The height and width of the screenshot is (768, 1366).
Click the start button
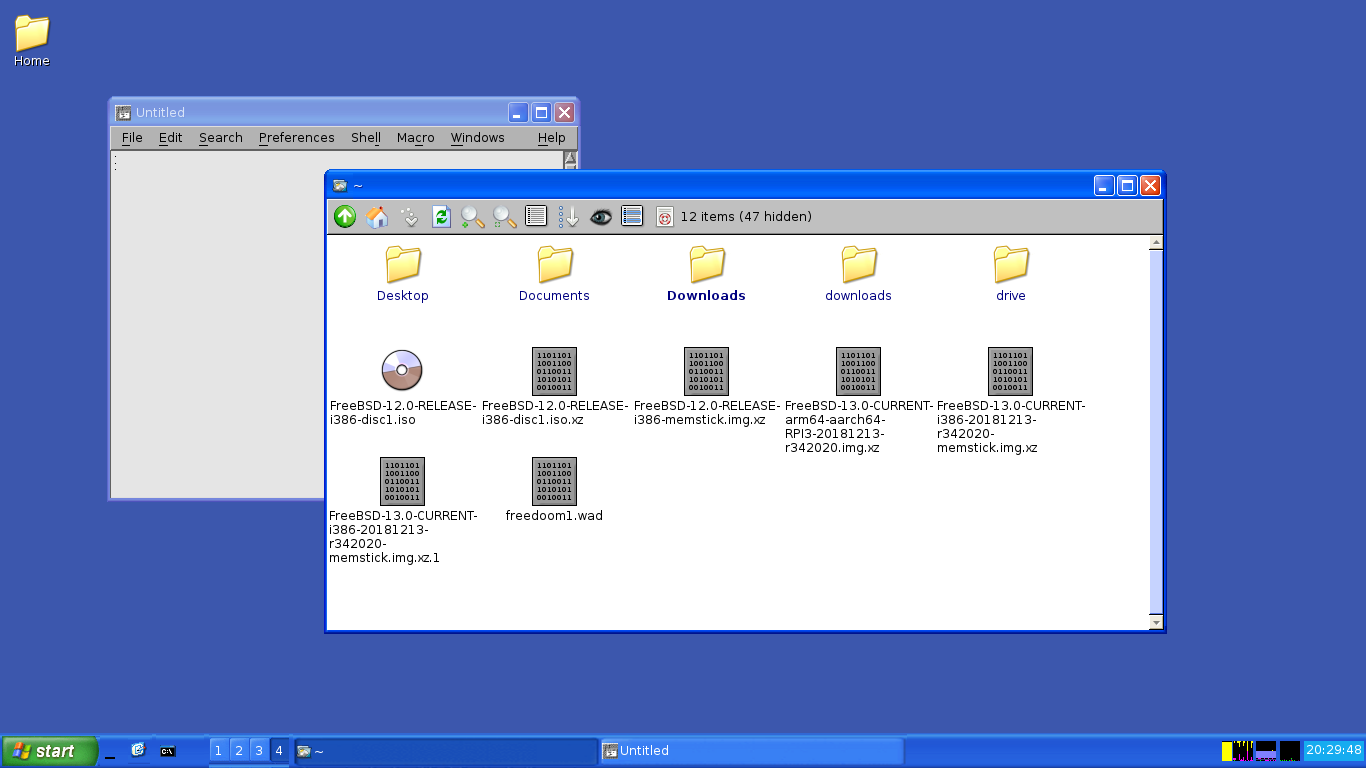tap(49, 751)
